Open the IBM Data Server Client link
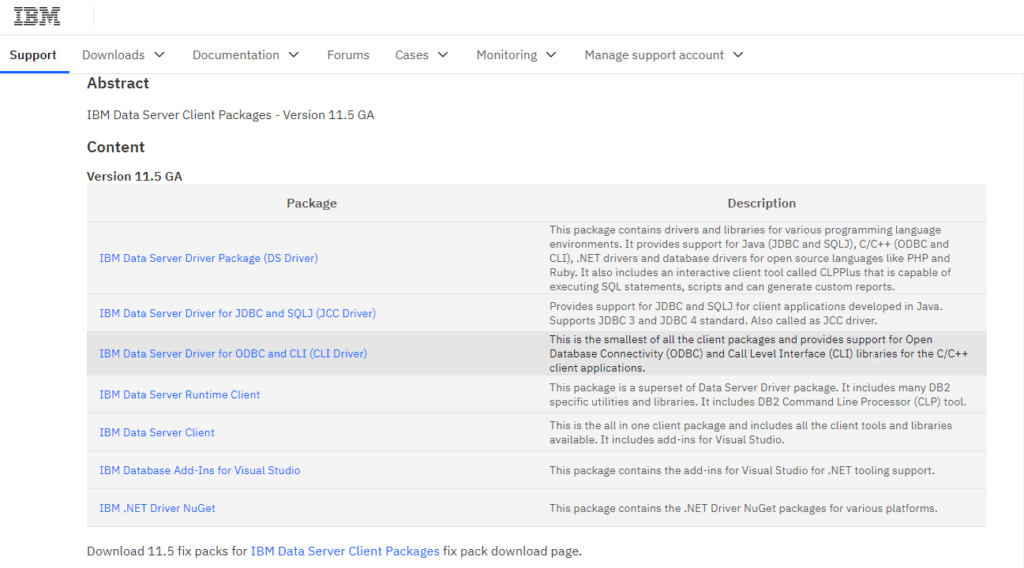The image size is (1024, 568). [x=157, y=432]
